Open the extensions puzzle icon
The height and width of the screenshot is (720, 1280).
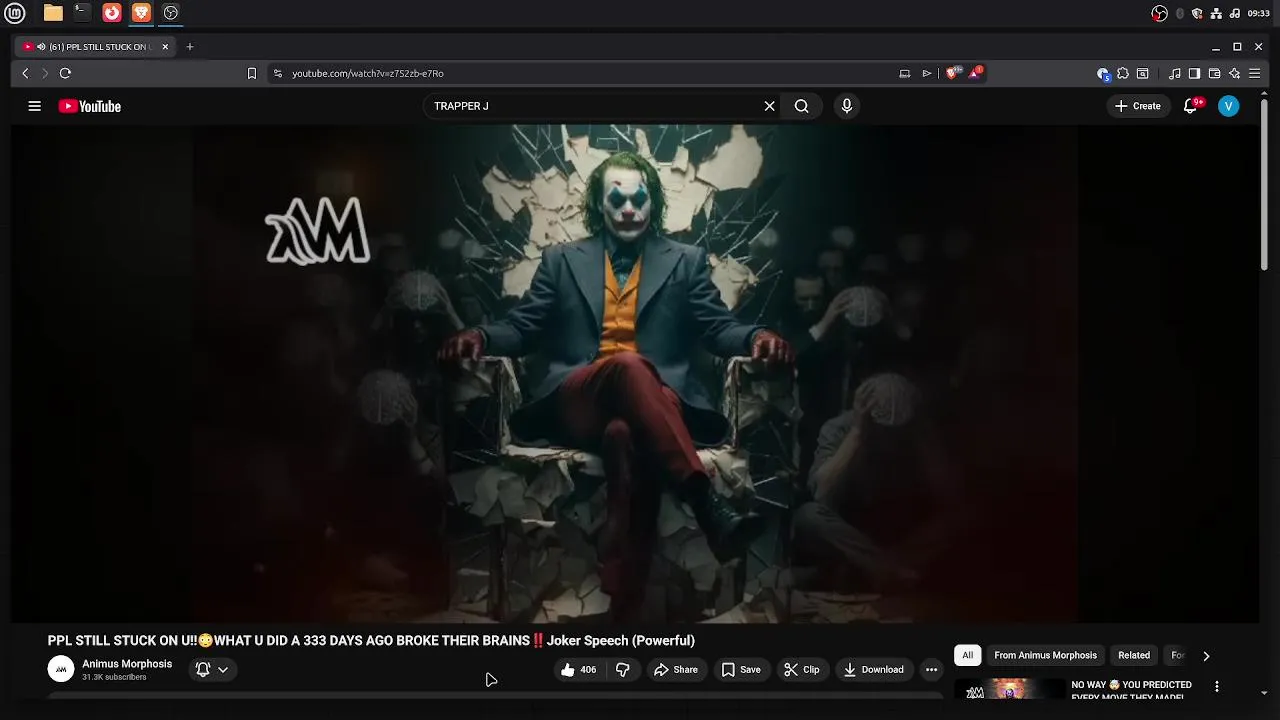point(1123,73)
